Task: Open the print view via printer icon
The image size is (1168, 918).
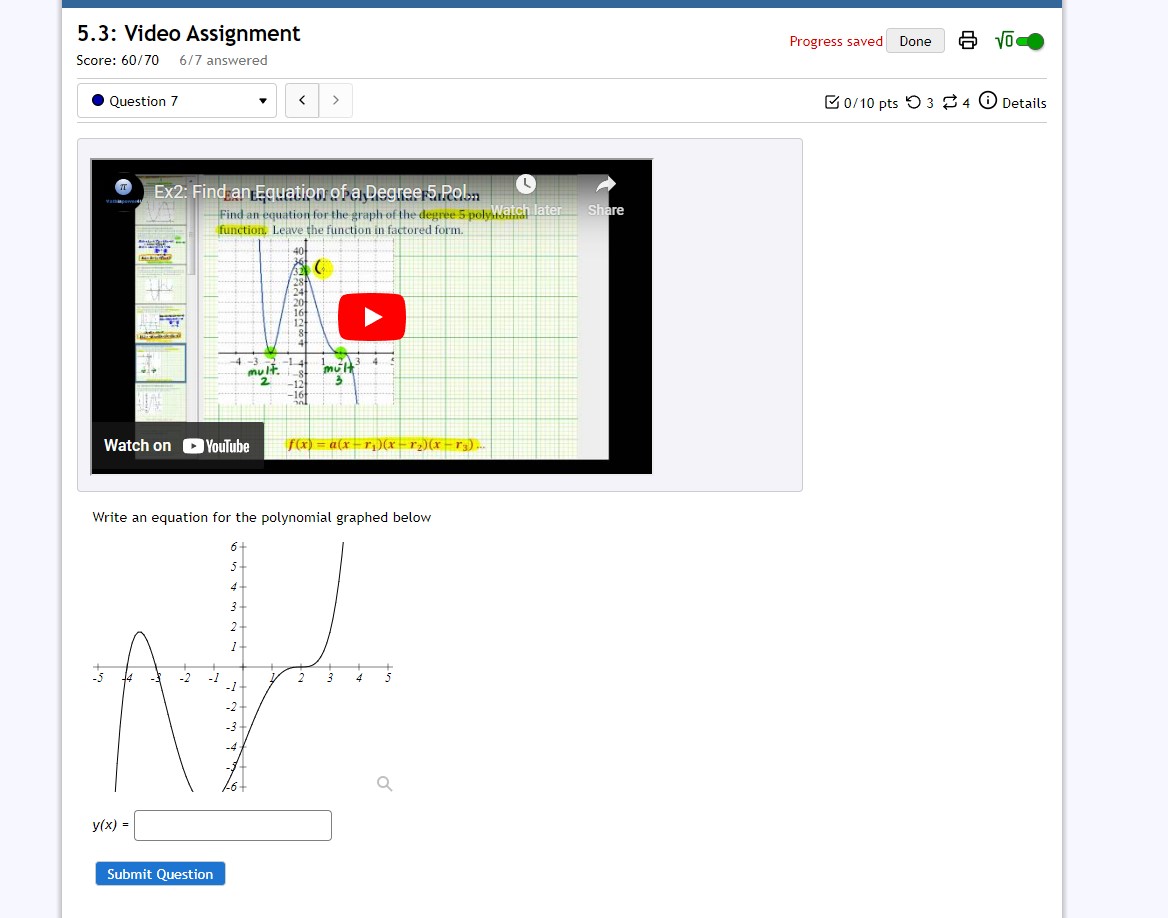Action: (967, 39)
